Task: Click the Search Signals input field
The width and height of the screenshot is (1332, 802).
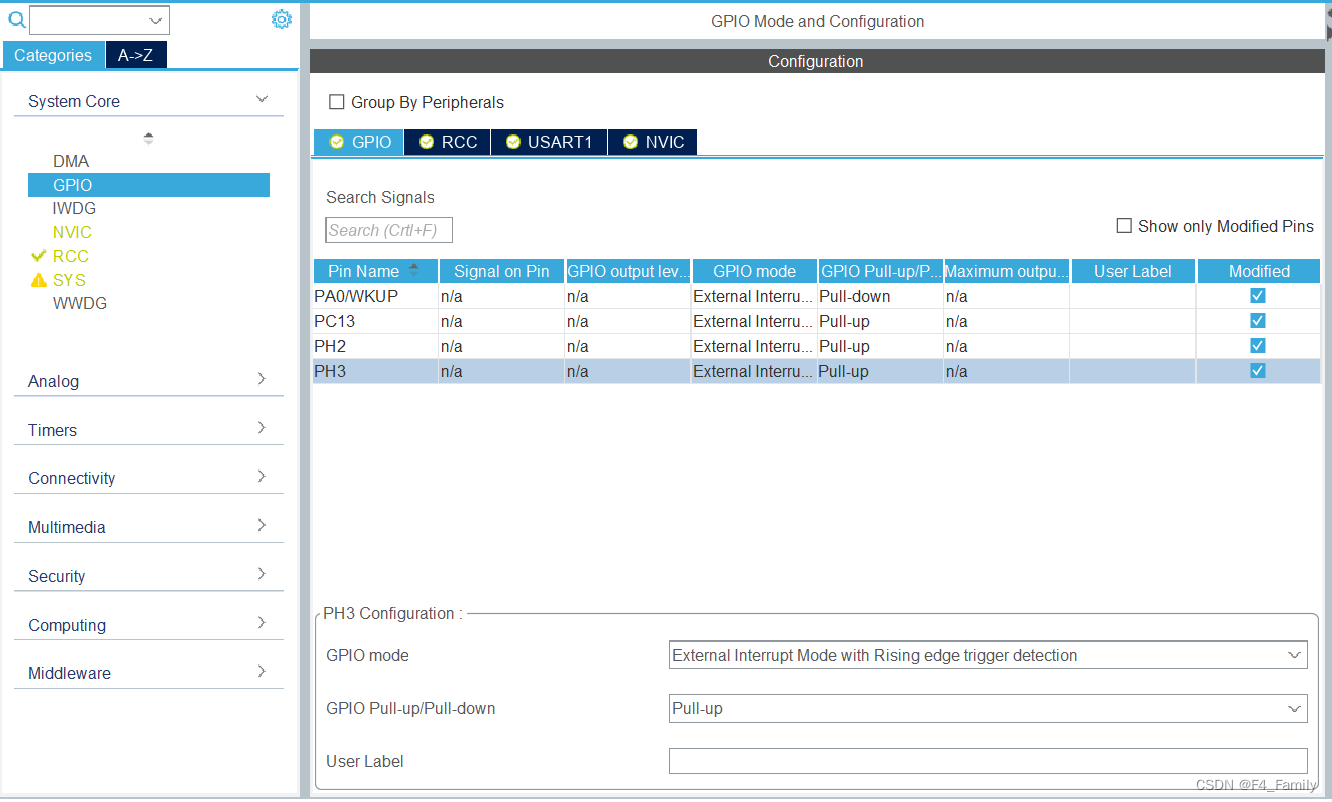Action: click(x=389, y=230)
